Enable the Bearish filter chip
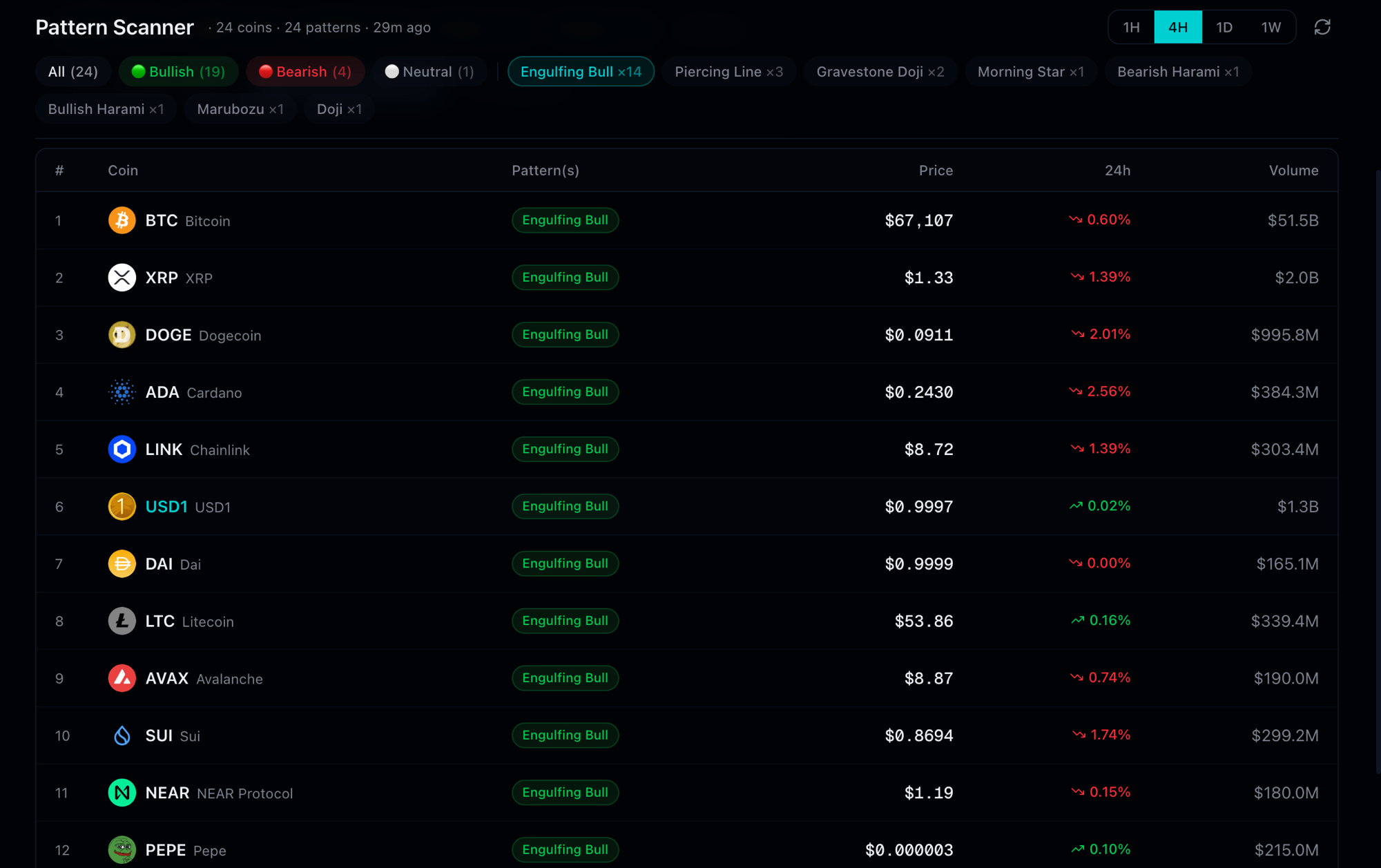1381x868 pixels. [x=305, y=71]
